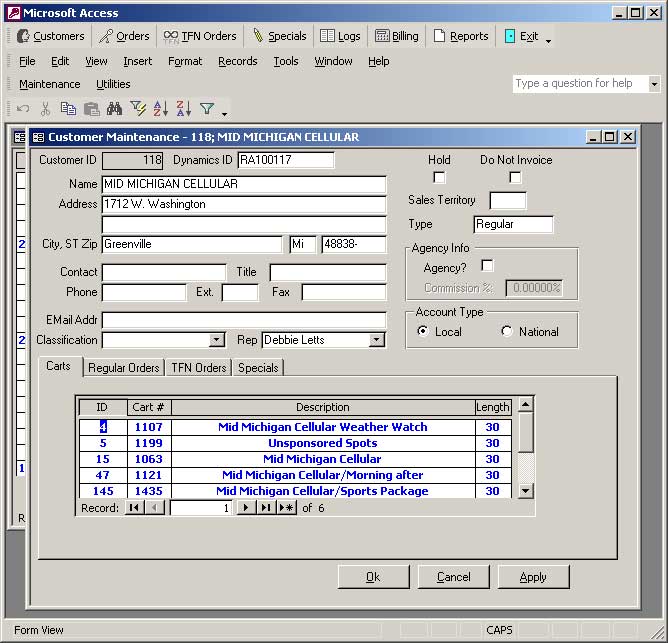Open the File menu
The width and height of the screenshot is (668, 643).
pos(27,61)
